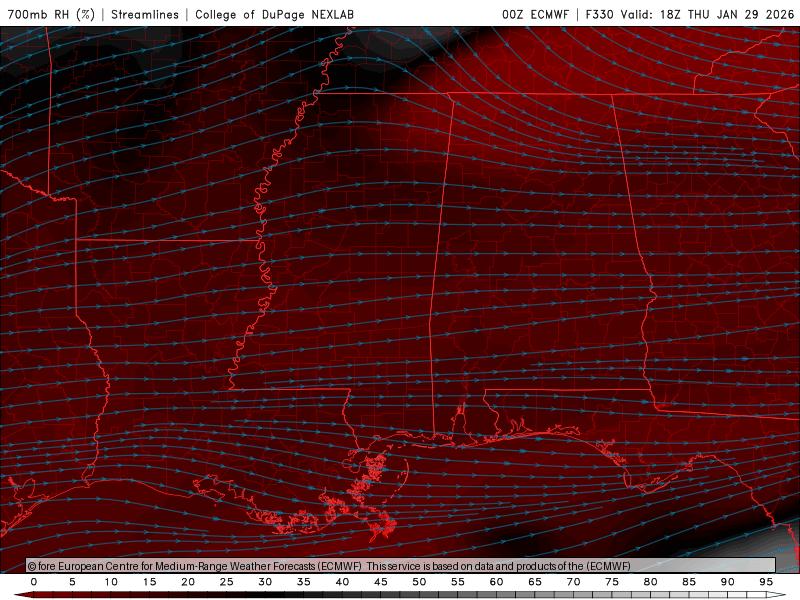
Task: Select the "F330" forecast hour label
Action: tap(599, 14)
